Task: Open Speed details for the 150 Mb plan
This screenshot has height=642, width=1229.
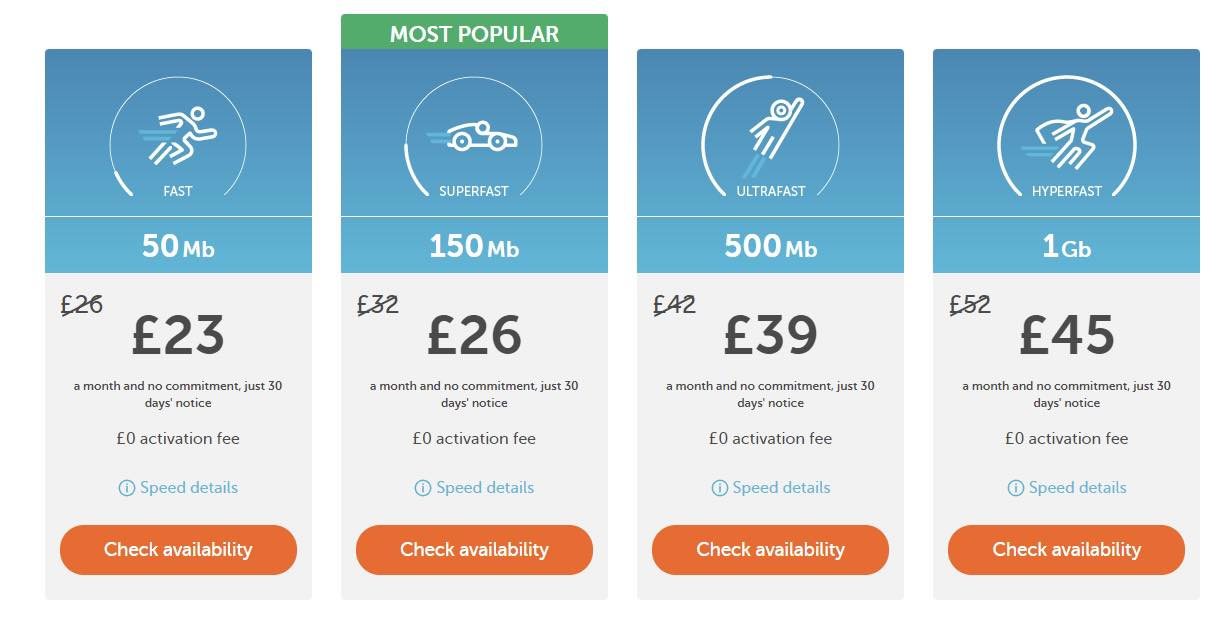Action: [485, 488]
